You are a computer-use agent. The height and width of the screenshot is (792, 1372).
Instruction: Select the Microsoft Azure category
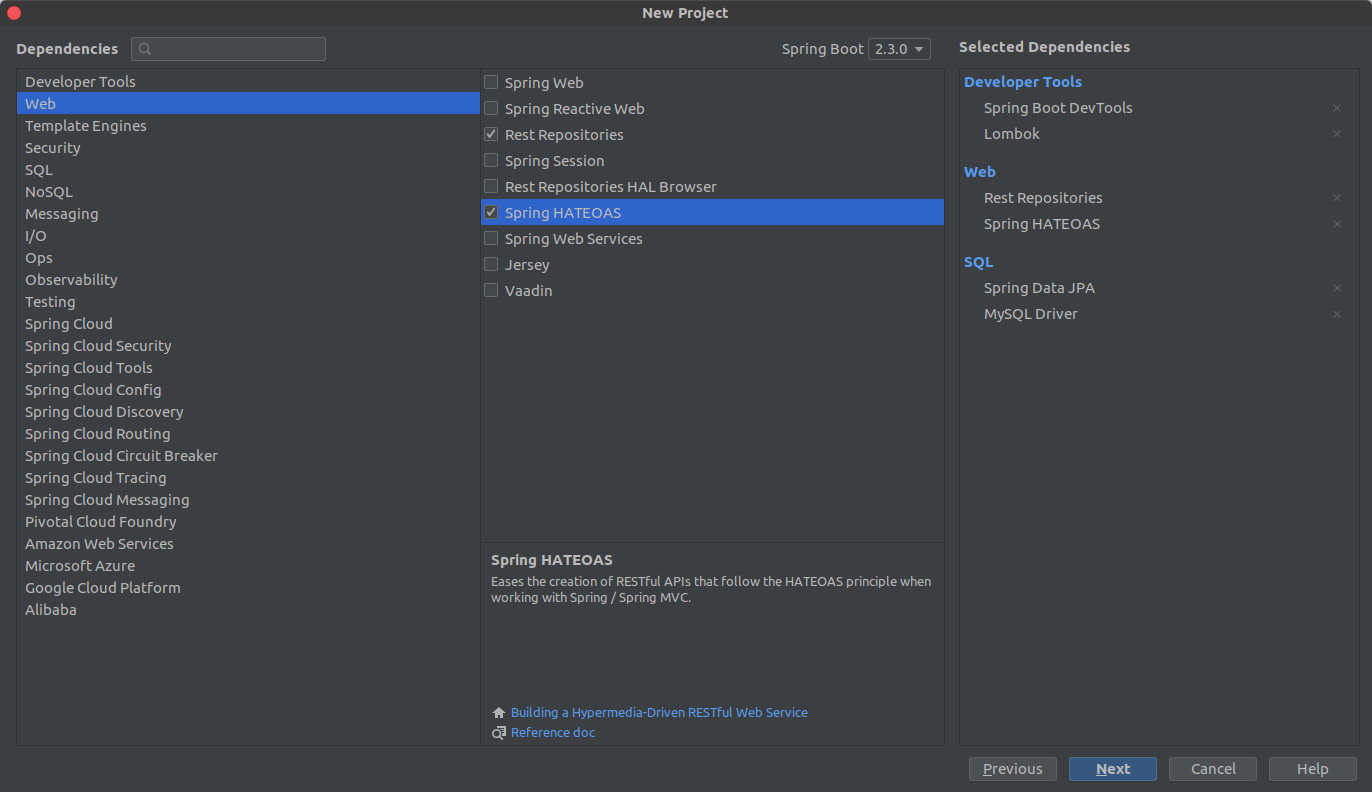click(248, 566)
